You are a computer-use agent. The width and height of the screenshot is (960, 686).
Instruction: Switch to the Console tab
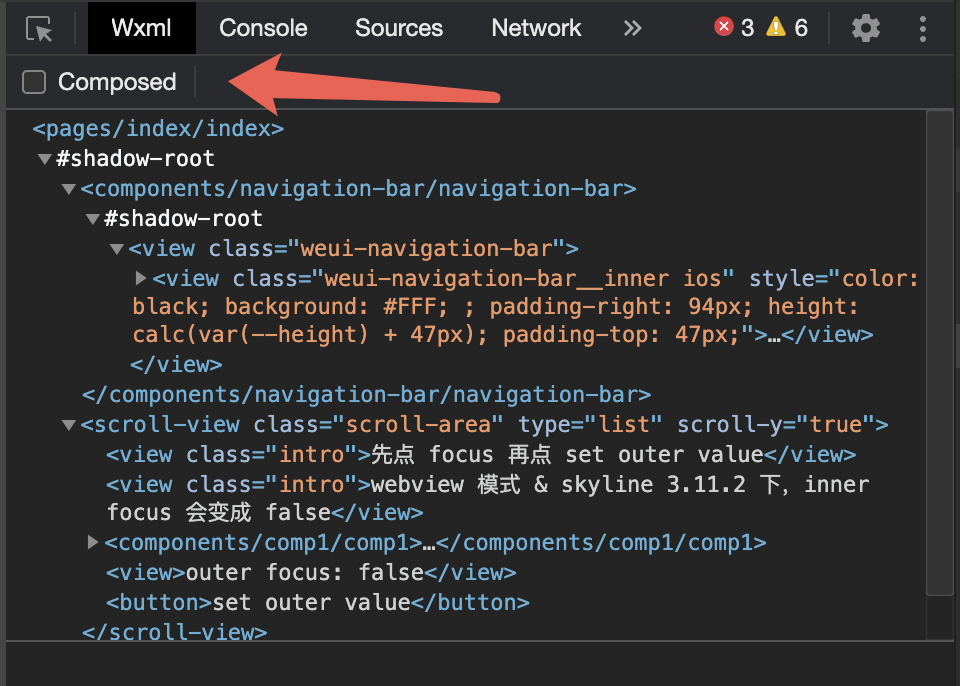tap(263, 28)
